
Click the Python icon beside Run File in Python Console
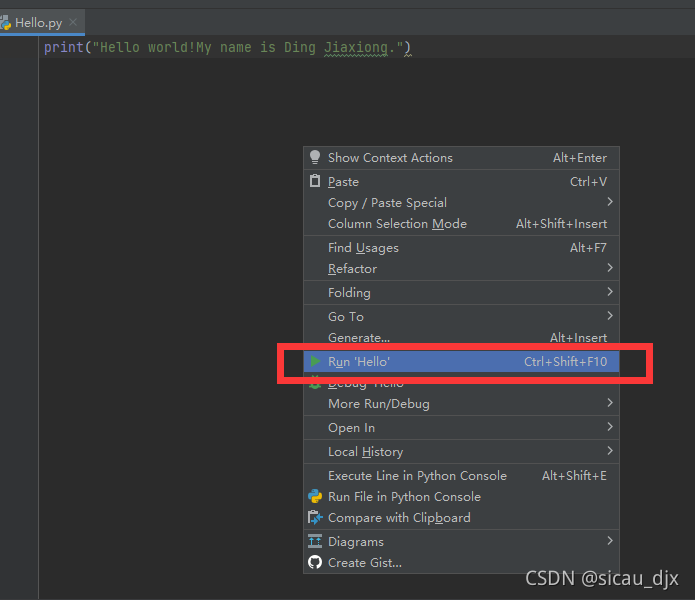315,496
